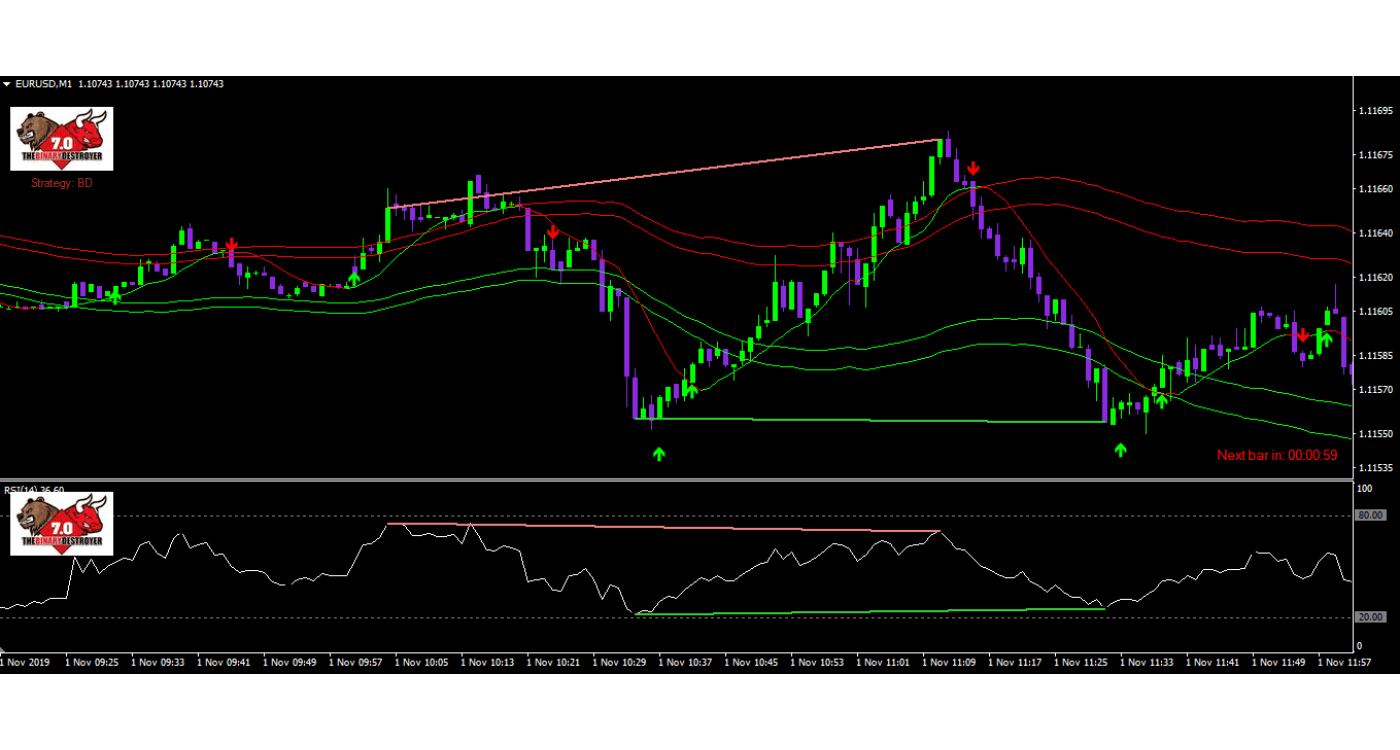Open the chart menu triangle beside EURUSD,M1

7,84
